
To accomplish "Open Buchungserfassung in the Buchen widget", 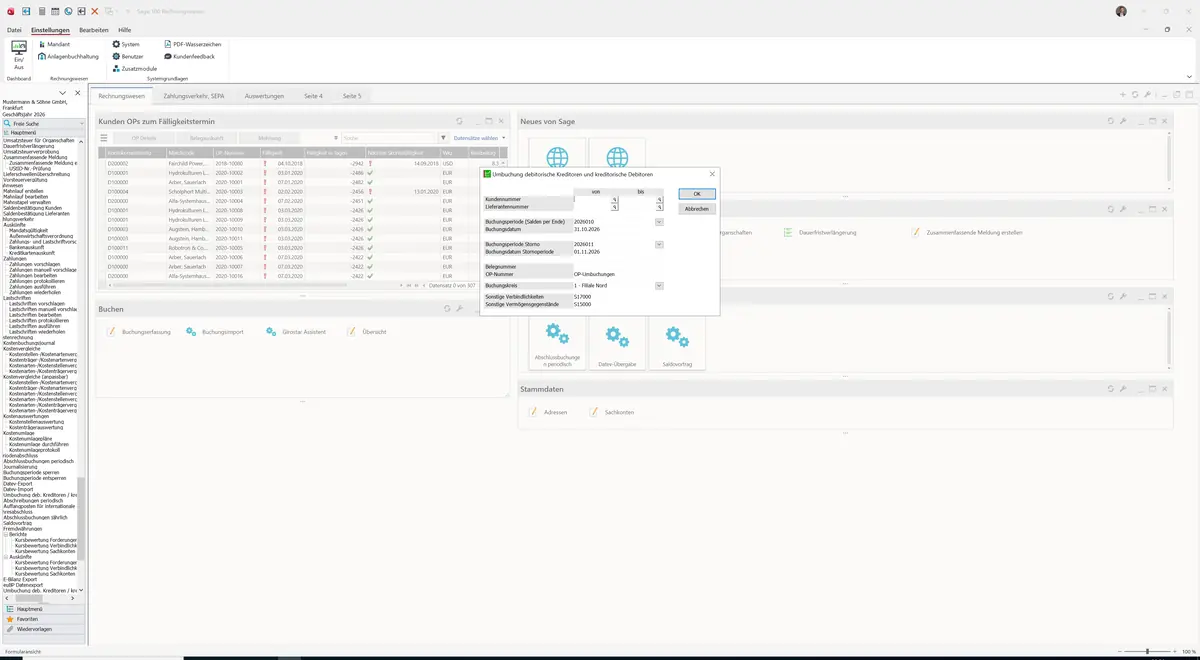I will (x=140, y=331).
